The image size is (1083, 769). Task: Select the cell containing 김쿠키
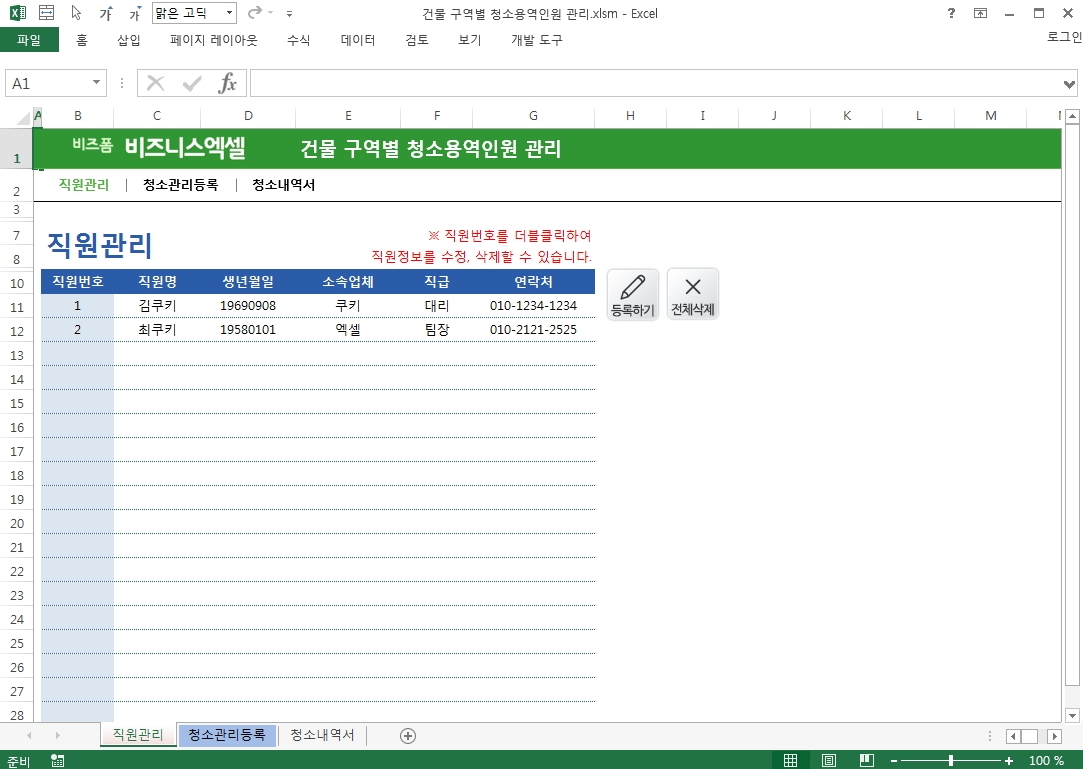(x=157, y=306)
